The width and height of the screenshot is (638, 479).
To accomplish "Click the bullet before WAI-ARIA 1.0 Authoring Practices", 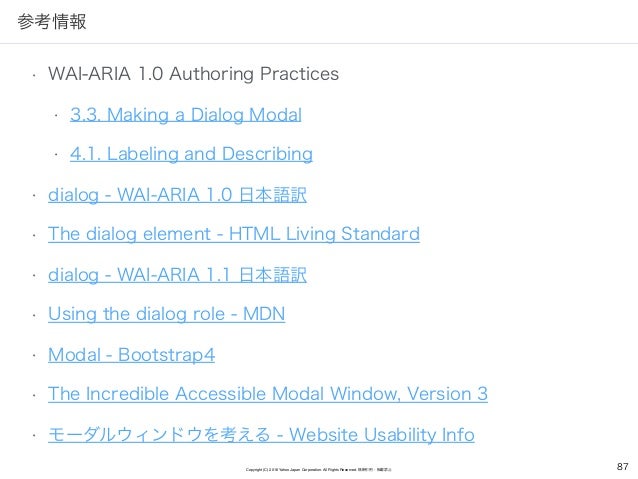I will tap(35, 75).
